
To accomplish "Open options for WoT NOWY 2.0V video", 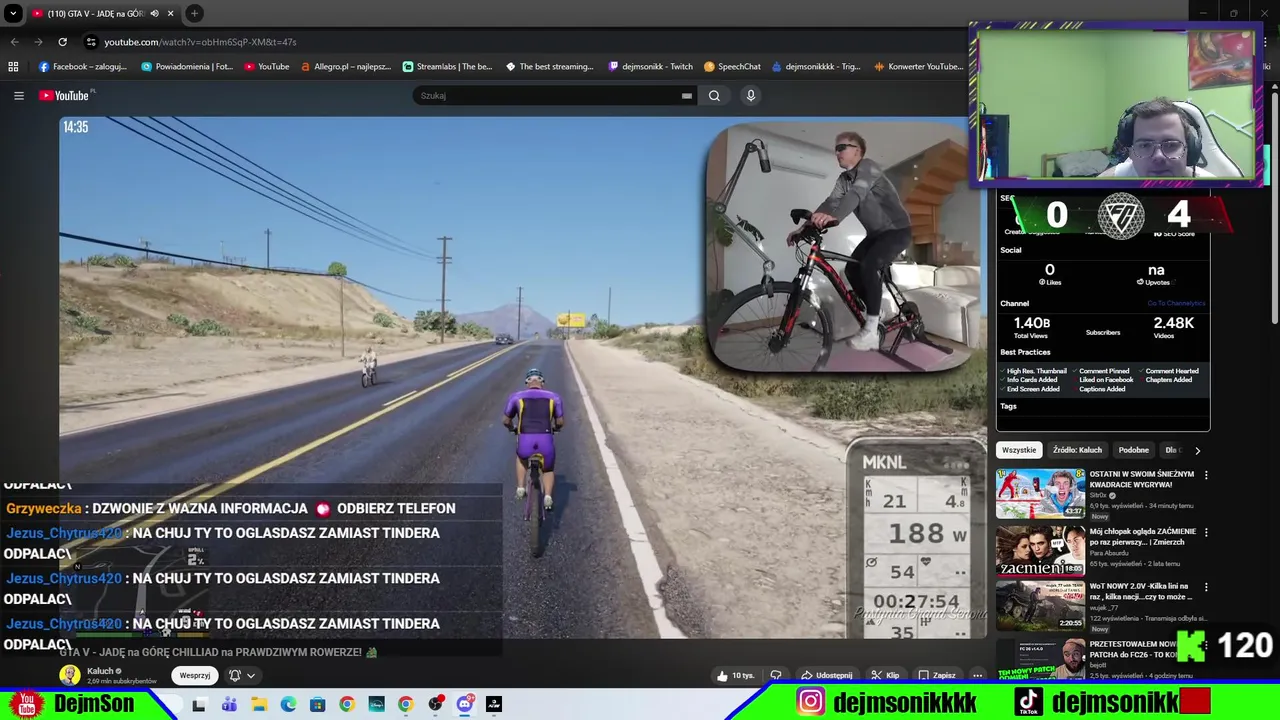I will coord(1205,587).
